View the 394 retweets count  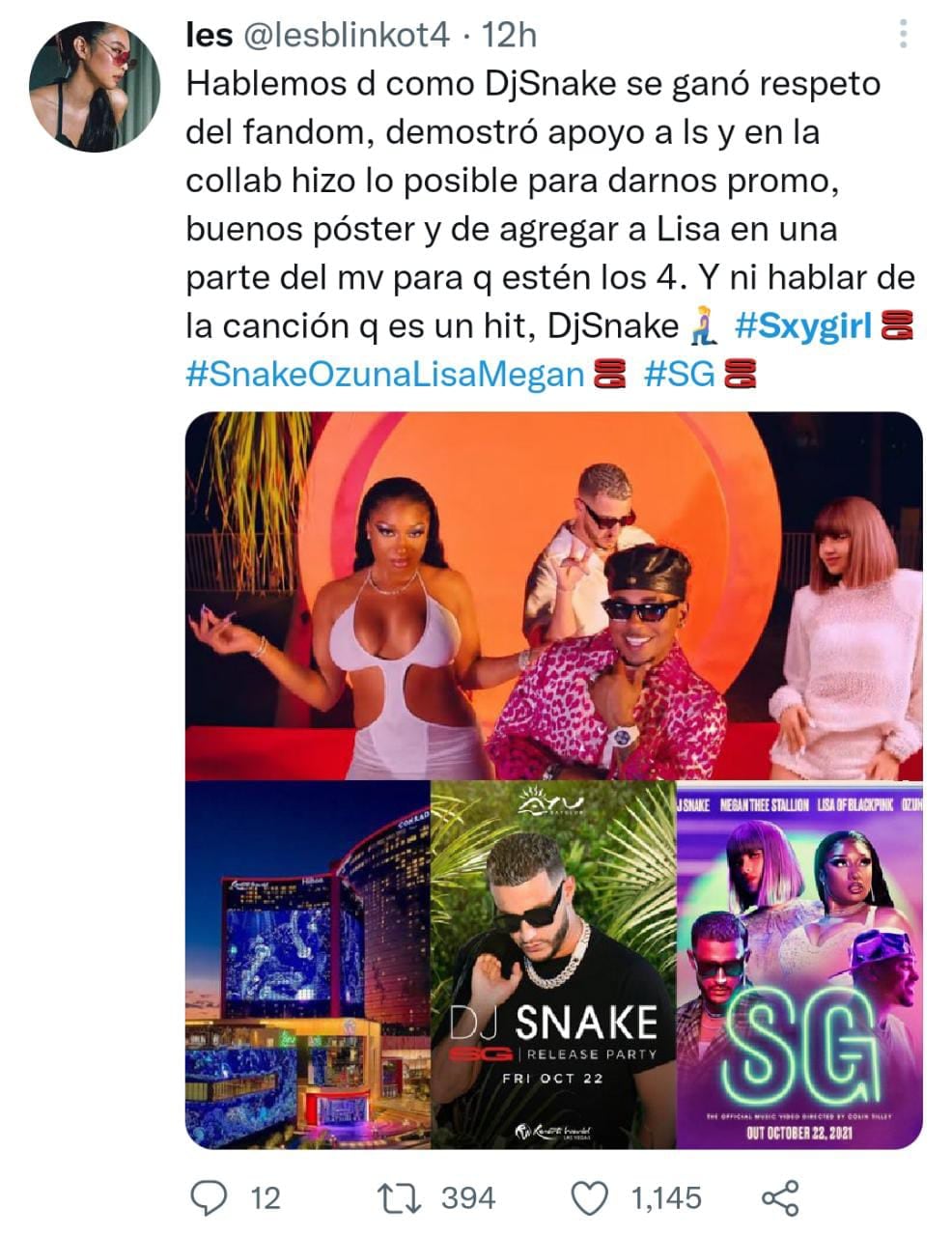(468, 1198)
